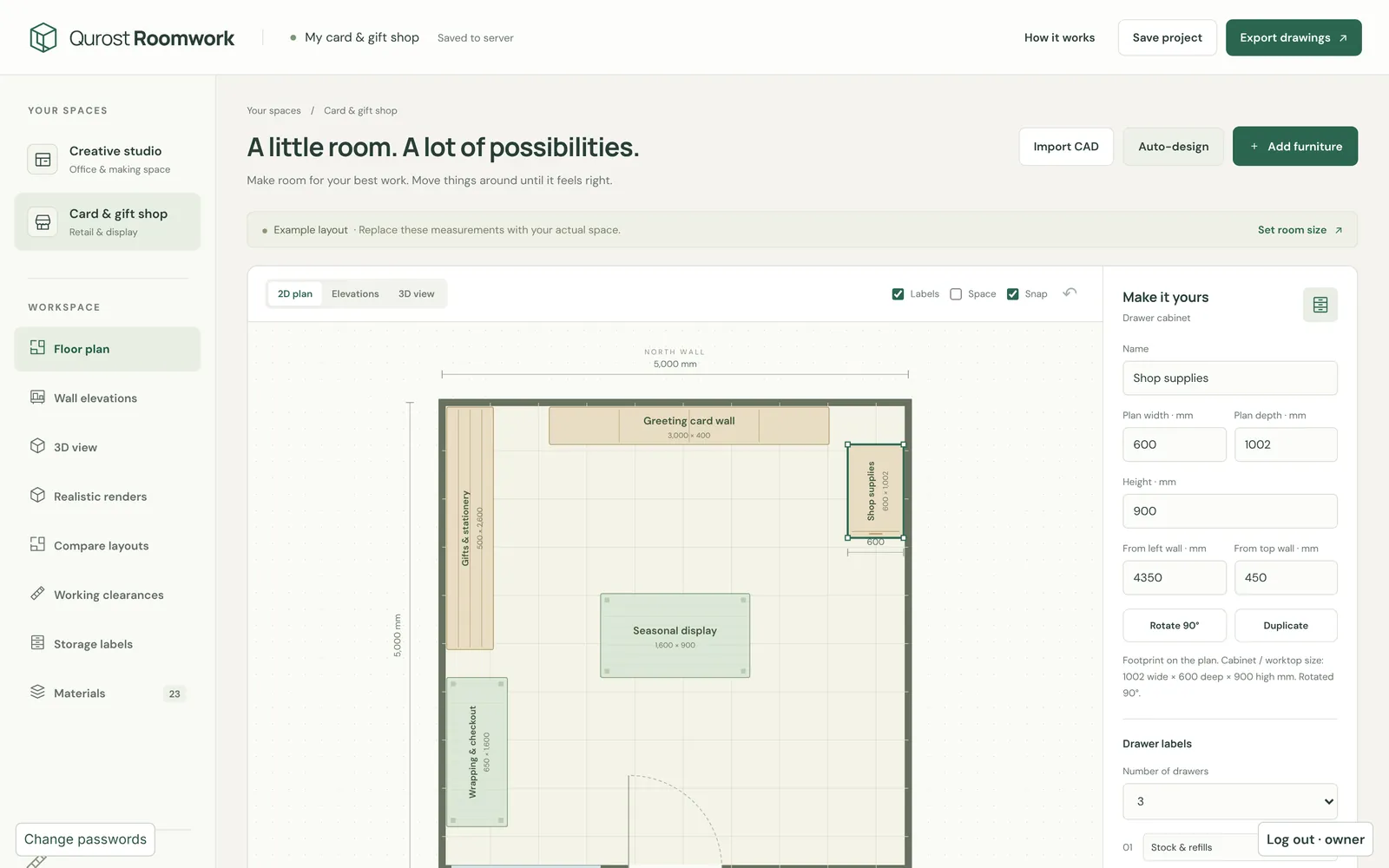Select the Seasonal display item on plan

pos(675,635)
